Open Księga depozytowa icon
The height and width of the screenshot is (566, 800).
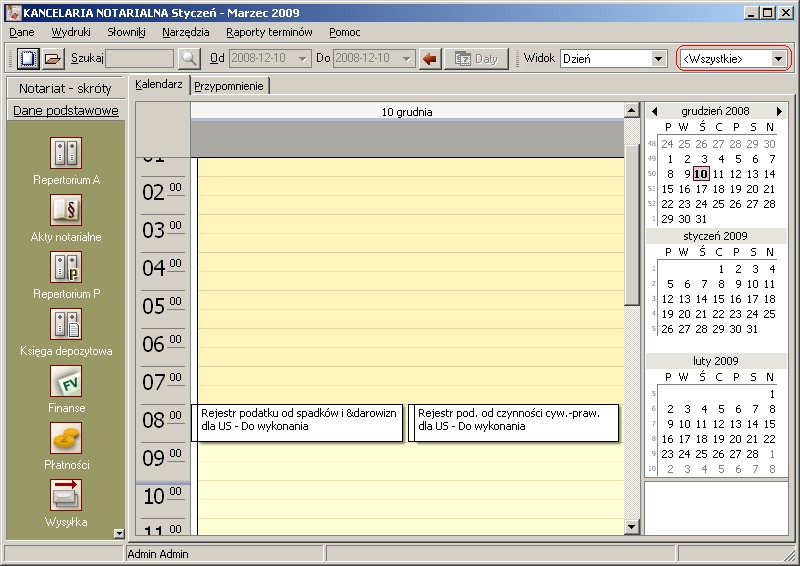click(66, 325)
